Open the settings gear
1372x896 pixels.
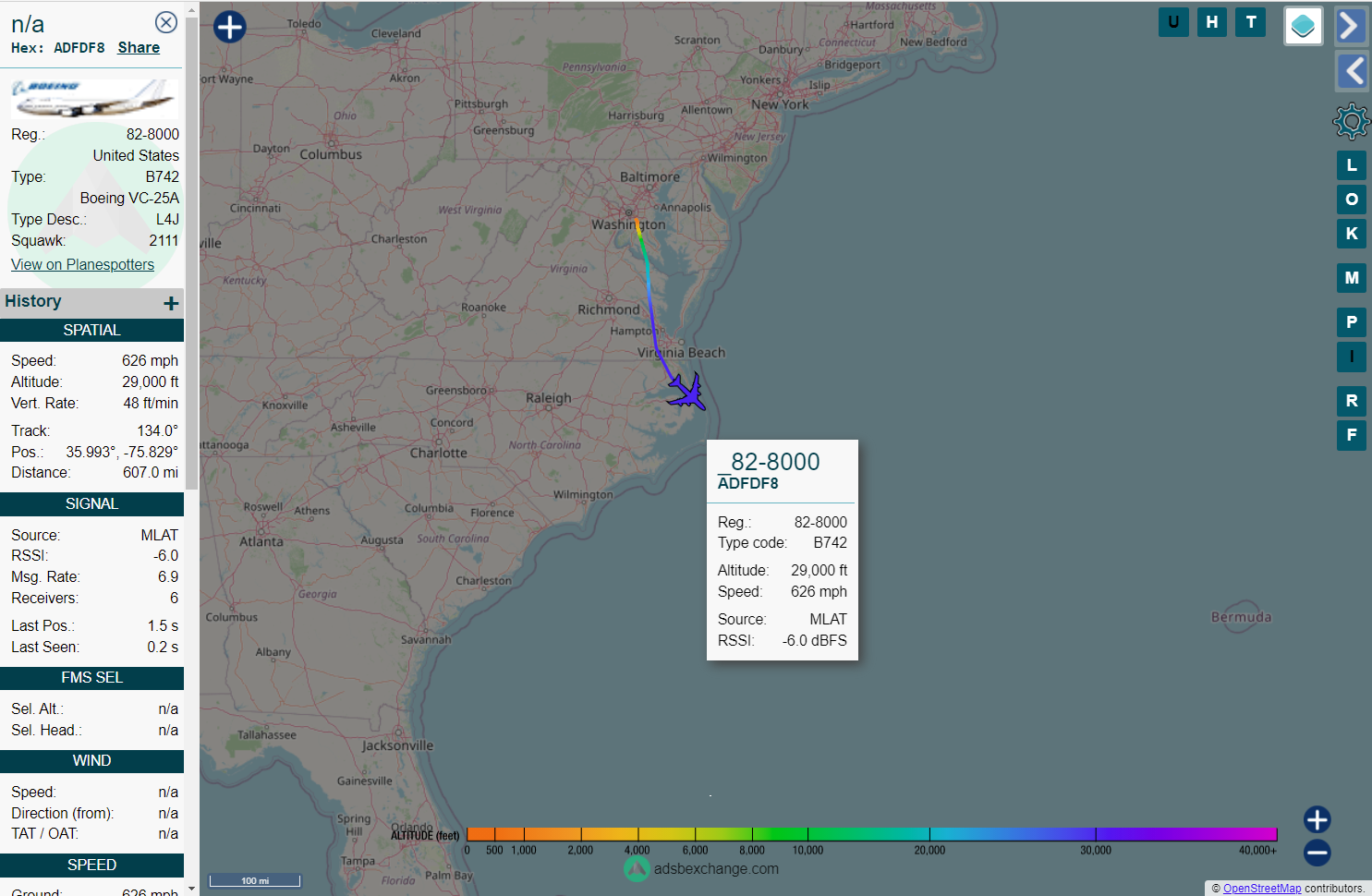1352,121
